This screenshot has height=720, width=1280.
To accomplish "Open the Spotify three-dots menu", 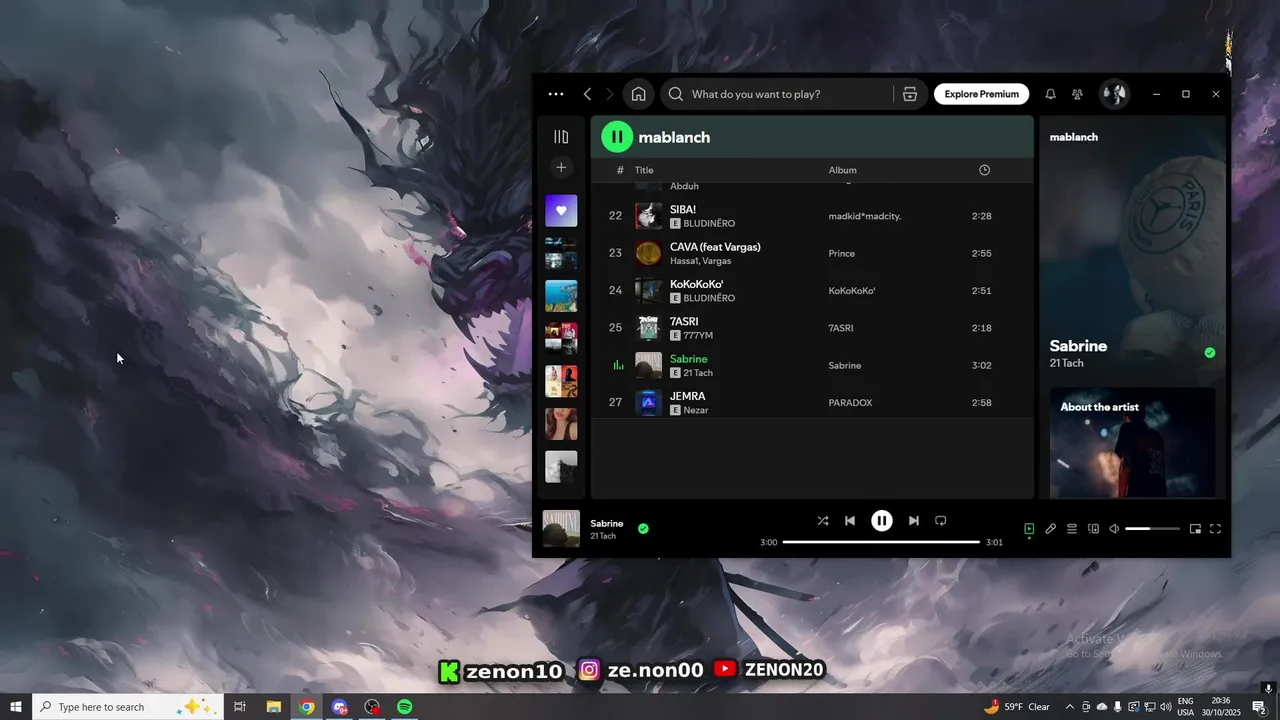I will [x=556, y=94].
